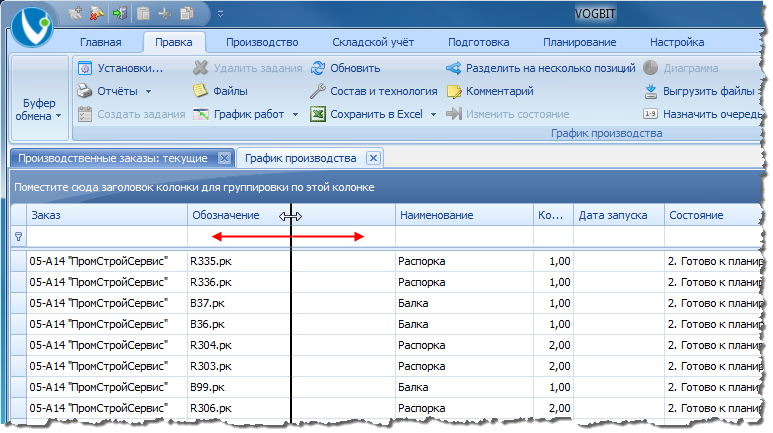
Task: Click the Состав и технология label
Action: click(x=384, y=91)
